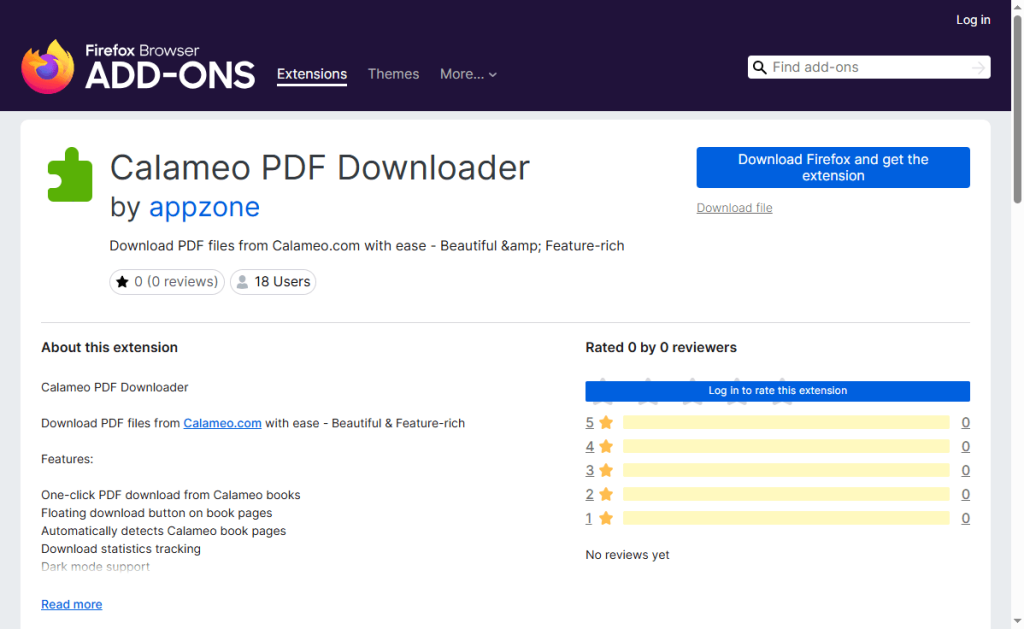Screen dimensions: 1024x629
Task: Click Download Firefox and get the extension
Action: pyautogui.click(x=833, y=167)
